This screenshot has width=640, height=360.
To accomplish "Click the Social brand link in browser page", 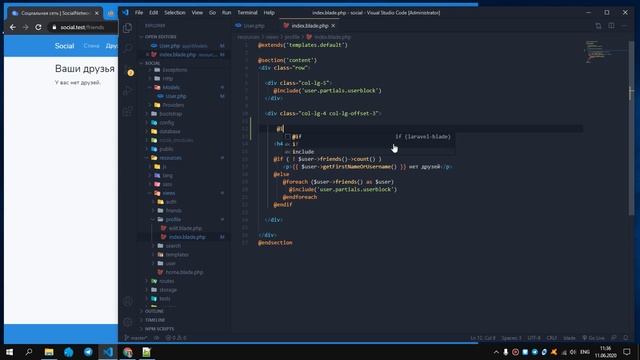I will click(x=64, y=46).
